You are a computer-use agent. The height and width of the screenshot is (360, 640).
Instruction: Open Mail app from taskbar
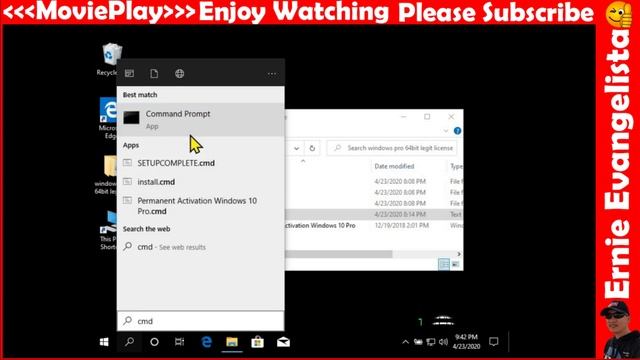point(283,342)
